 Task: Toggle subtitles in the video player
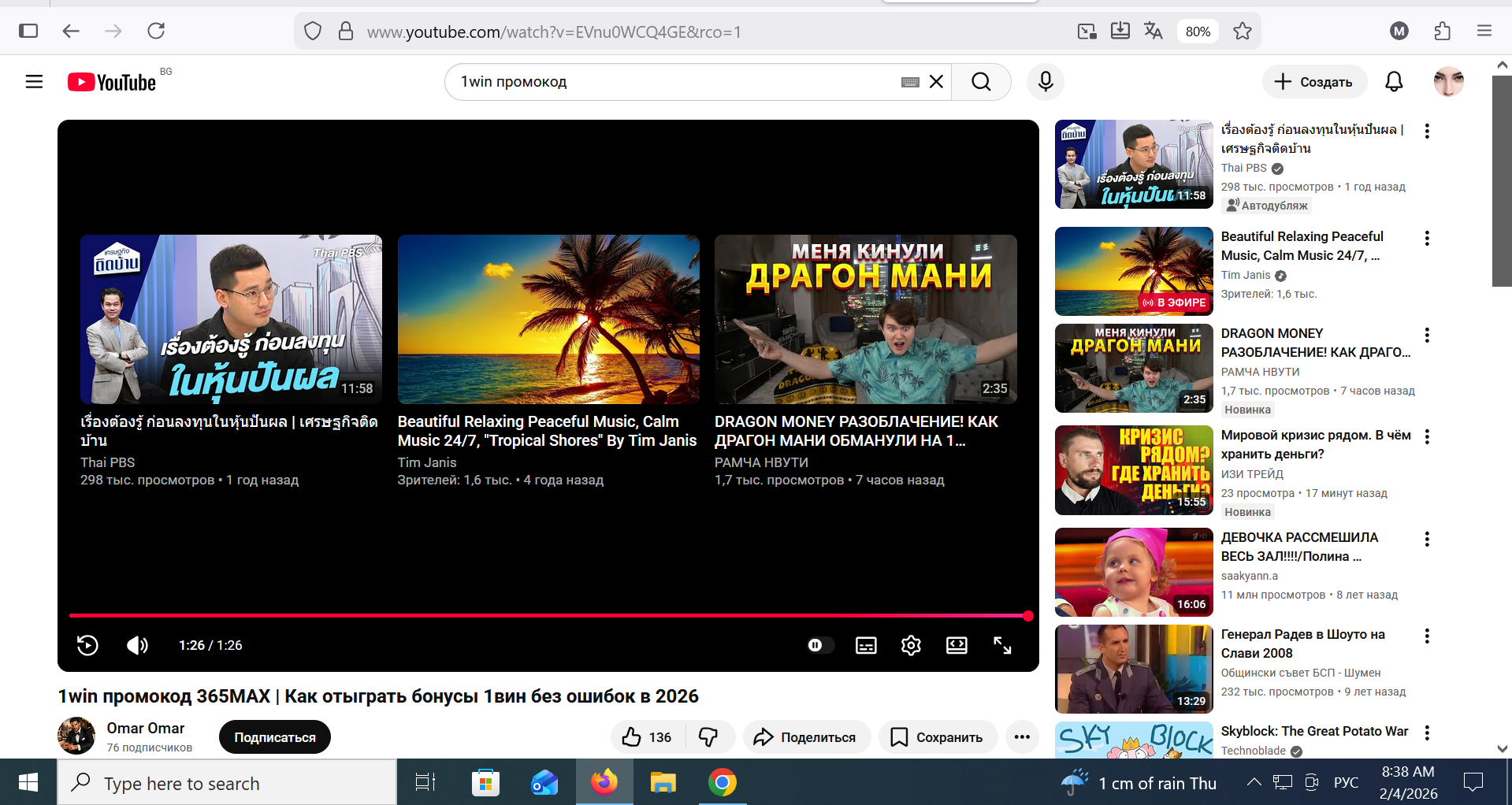point(866,645)
